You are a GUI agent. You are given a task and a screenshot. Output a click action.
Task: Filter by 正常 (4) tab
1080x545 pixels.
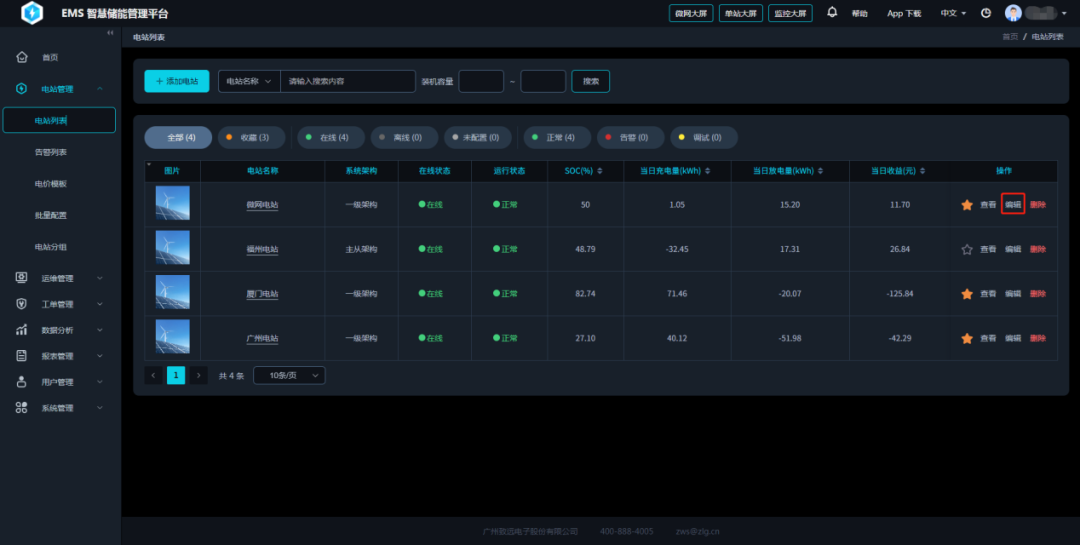[x=557, y=138]
